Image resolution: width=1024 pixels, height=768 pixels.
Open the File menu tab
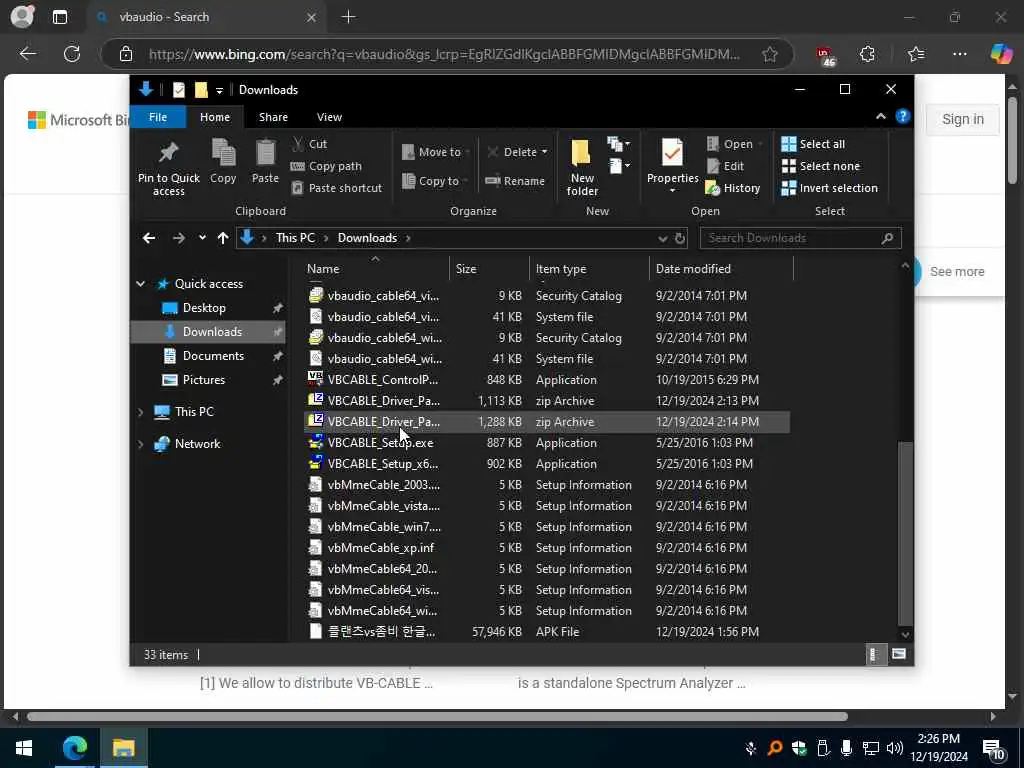158,117
